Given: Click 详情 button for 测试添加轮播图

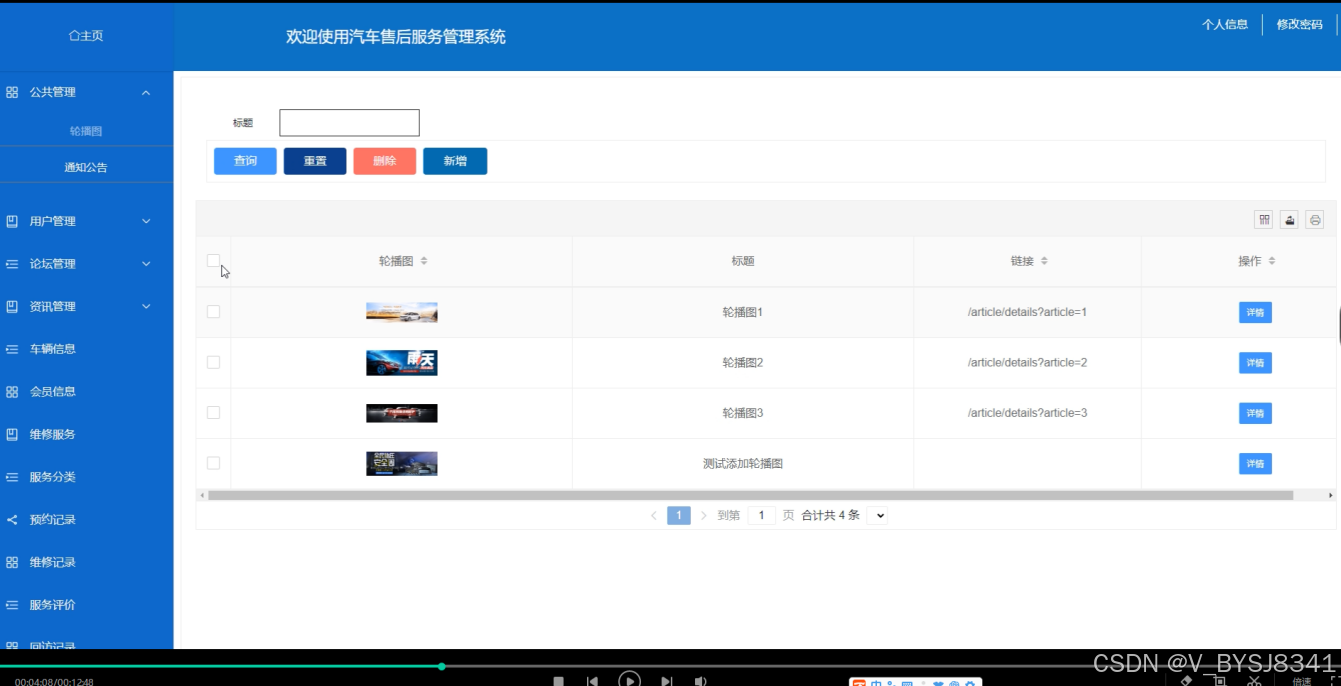Looking at the screenshot, I should coord(1255,464).
